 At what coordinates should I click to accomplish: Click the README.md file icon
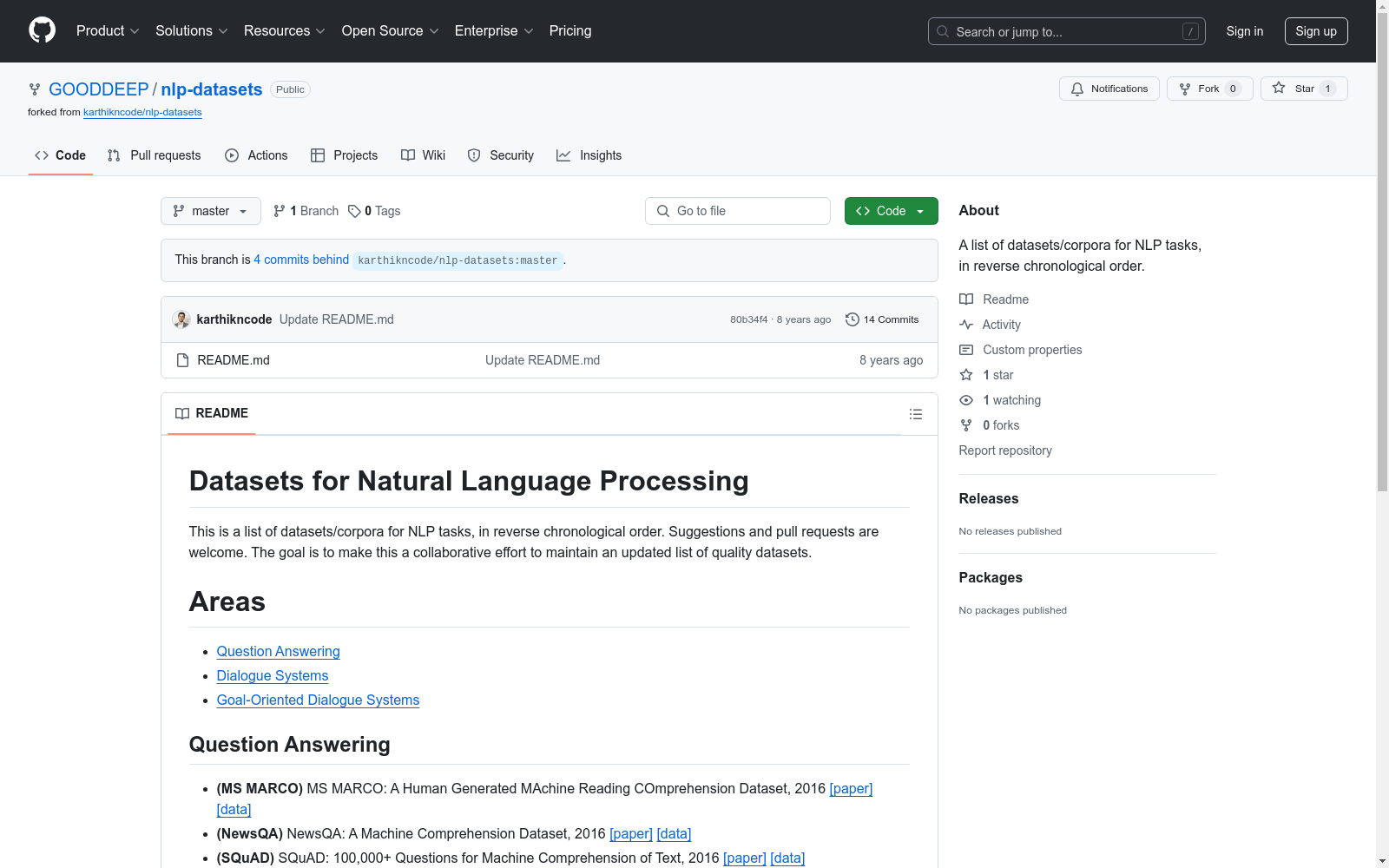182,360
